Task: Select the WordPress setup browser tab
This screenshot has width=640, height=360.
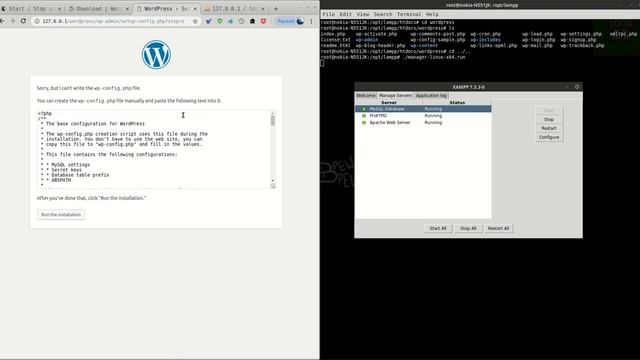Action: tap(166, 9)
